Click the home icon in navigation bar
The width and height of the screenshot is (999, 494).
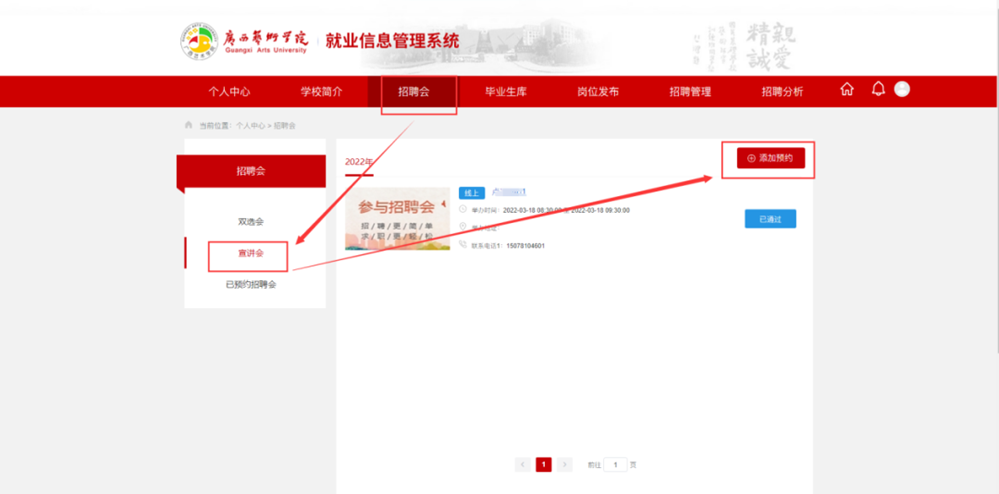pos(847,89)
